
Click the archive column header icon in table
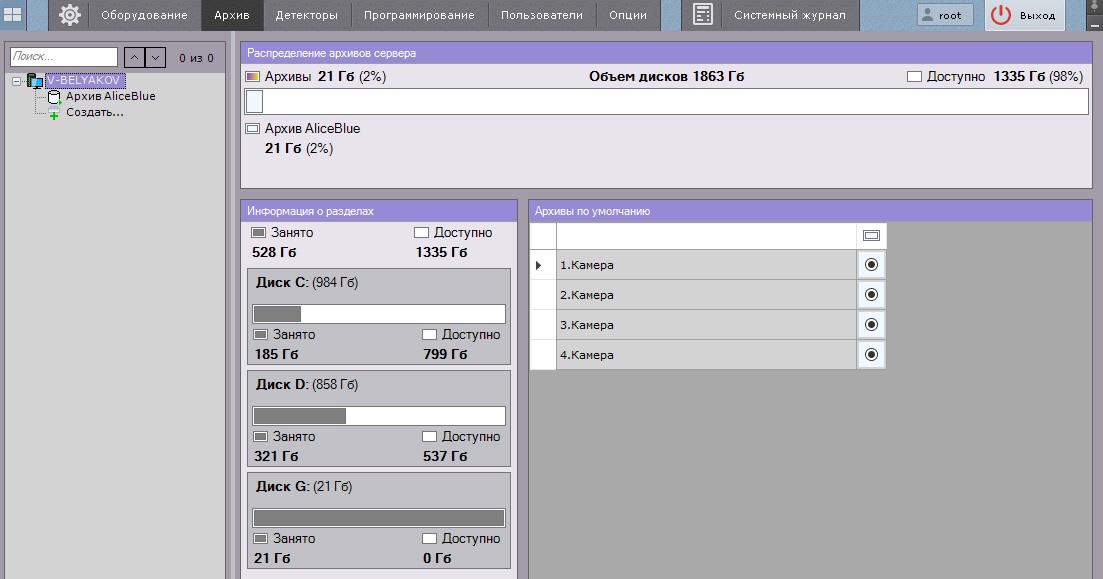[871, 236]
